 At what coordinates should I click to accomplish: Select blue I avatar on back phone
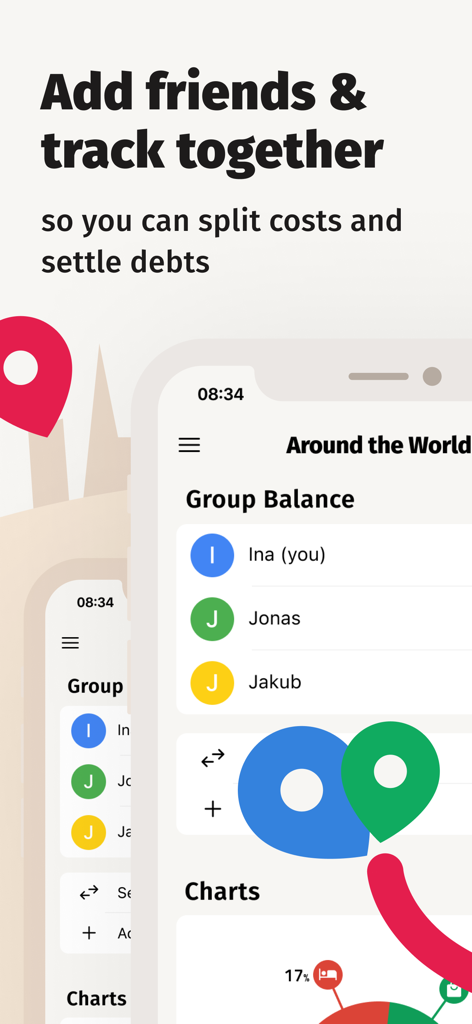pyautogui.click(x=88, y=730)
